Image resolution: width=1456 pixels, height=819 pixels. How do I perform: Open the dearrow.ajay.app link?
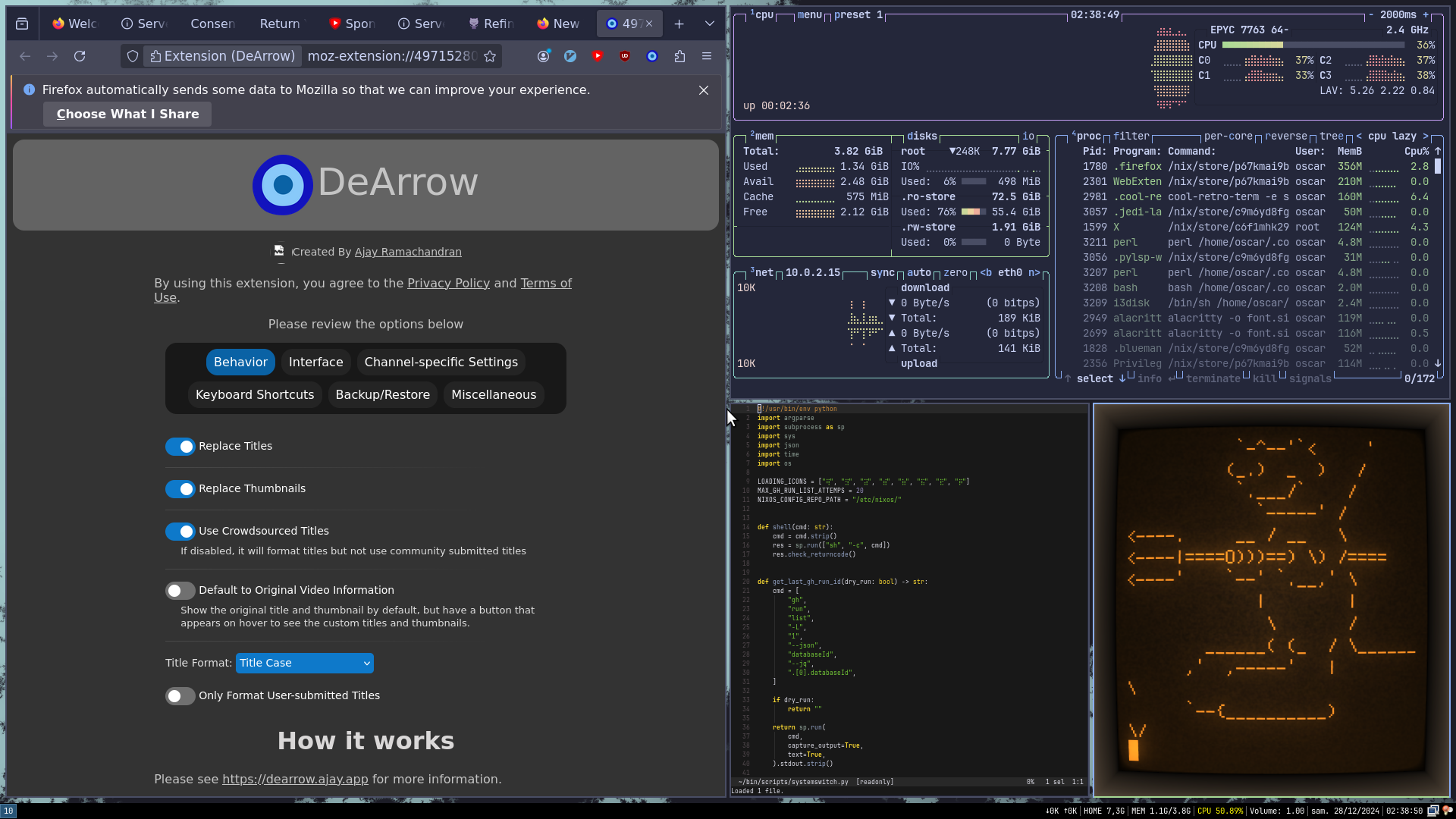295,780
